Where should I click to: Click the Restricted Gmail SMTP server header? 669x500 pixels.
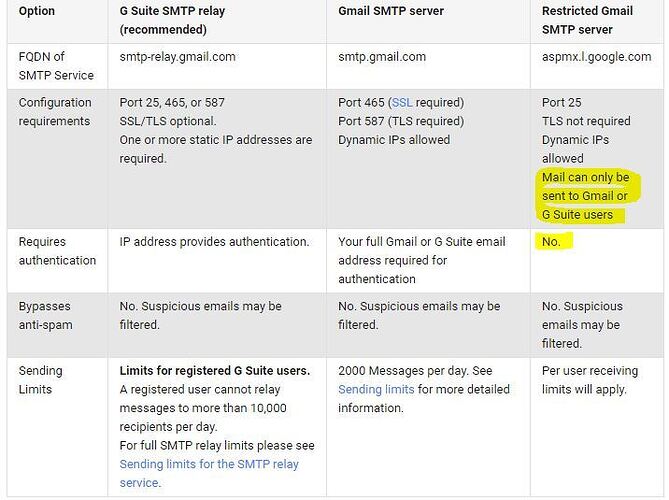[587, 20]
